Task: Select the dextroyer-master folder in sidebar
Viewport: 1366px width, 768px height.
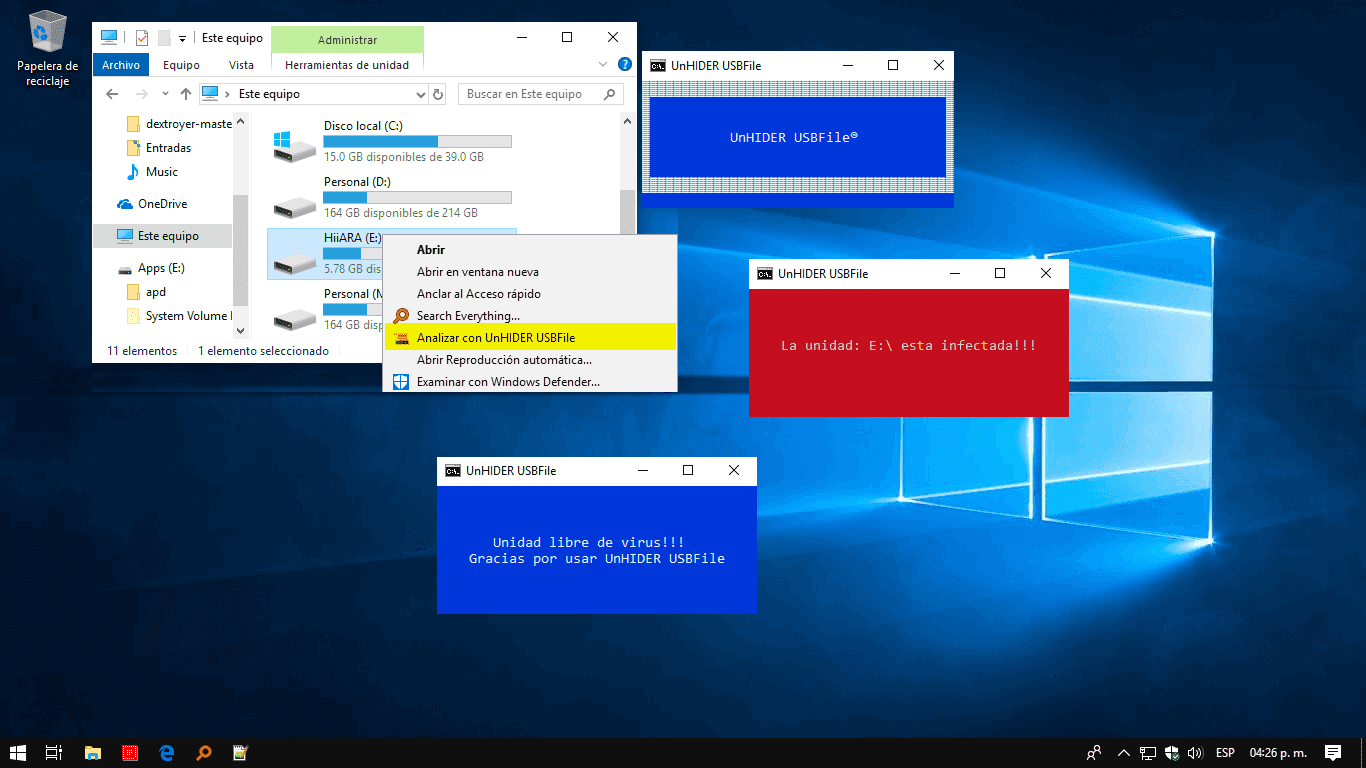Action: [180, 124]
